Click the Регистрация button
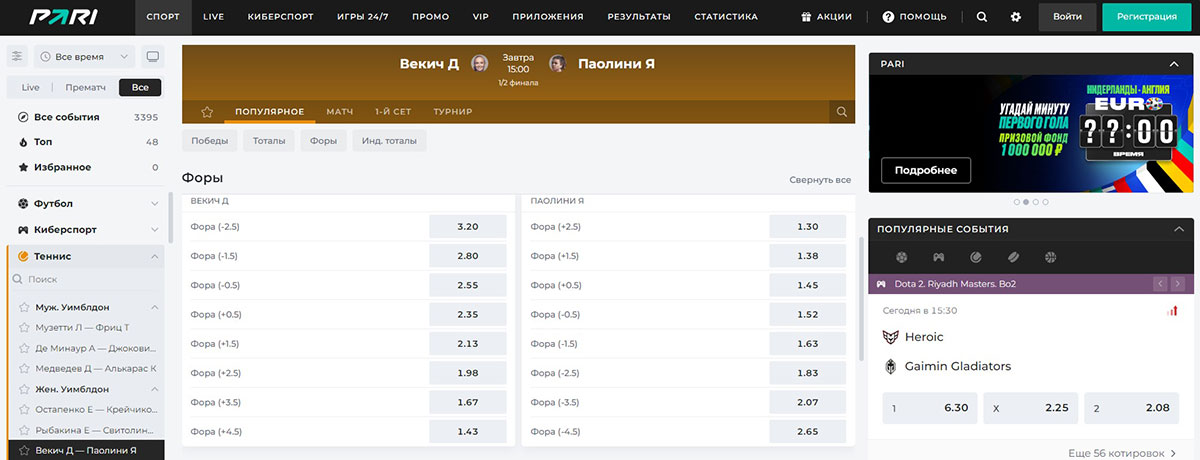The image size is (1200, 460). [x=1146, y=17]
